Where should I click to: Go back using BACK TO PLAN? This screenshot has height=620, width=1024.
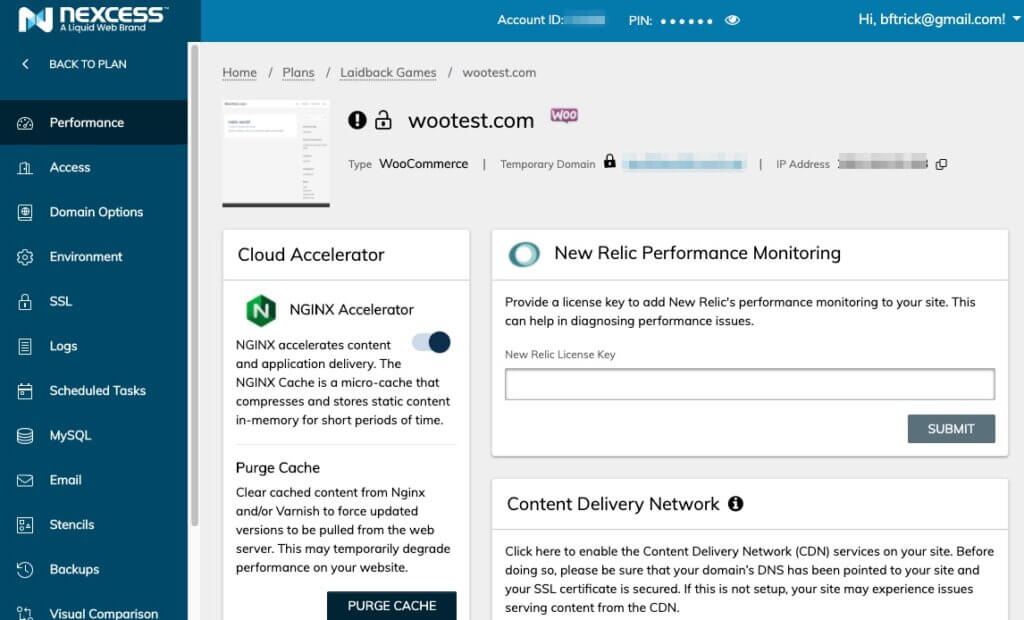(x=88, y=64)
